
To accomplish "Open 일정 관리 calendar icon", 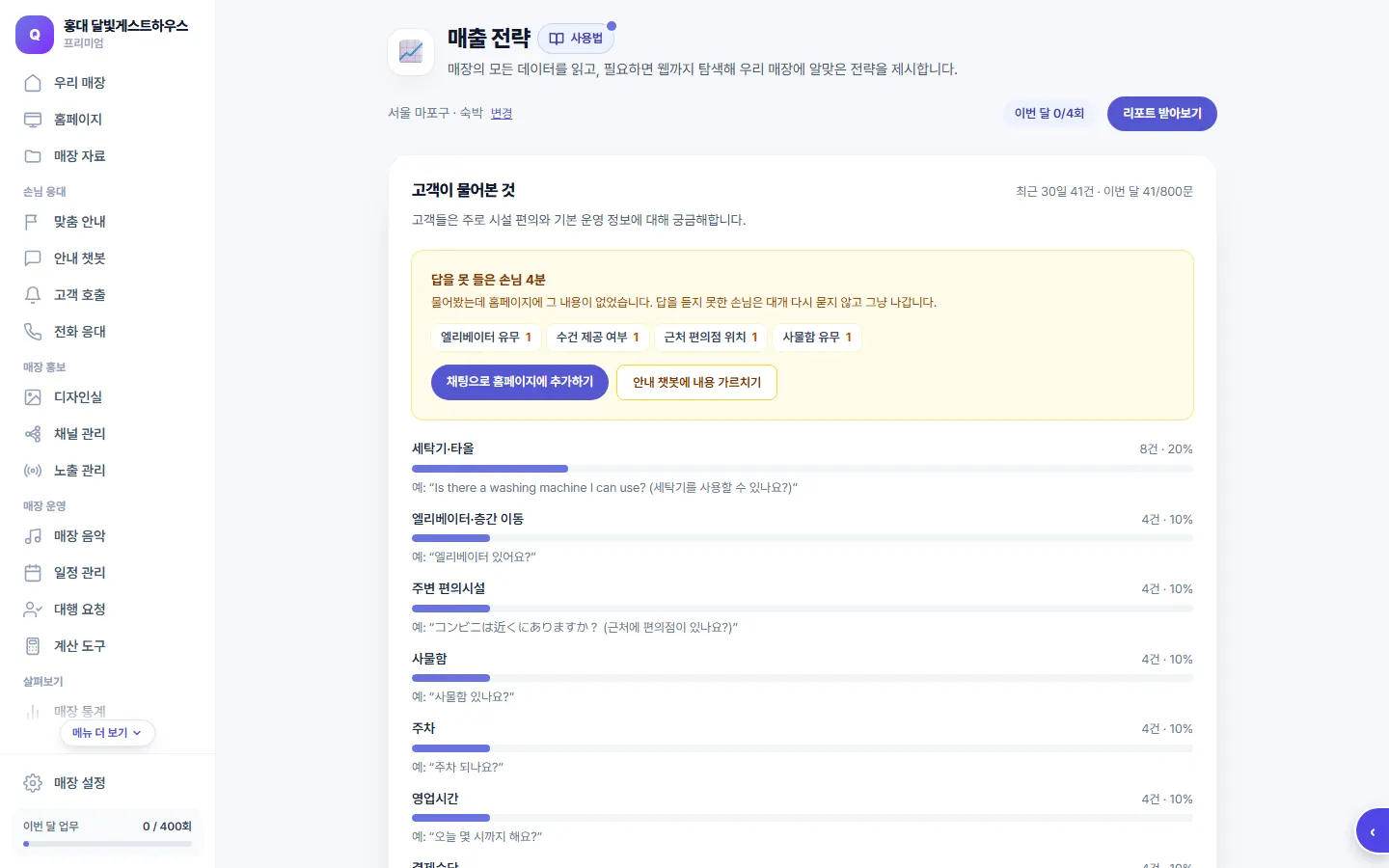I will (x=33, y=573).
